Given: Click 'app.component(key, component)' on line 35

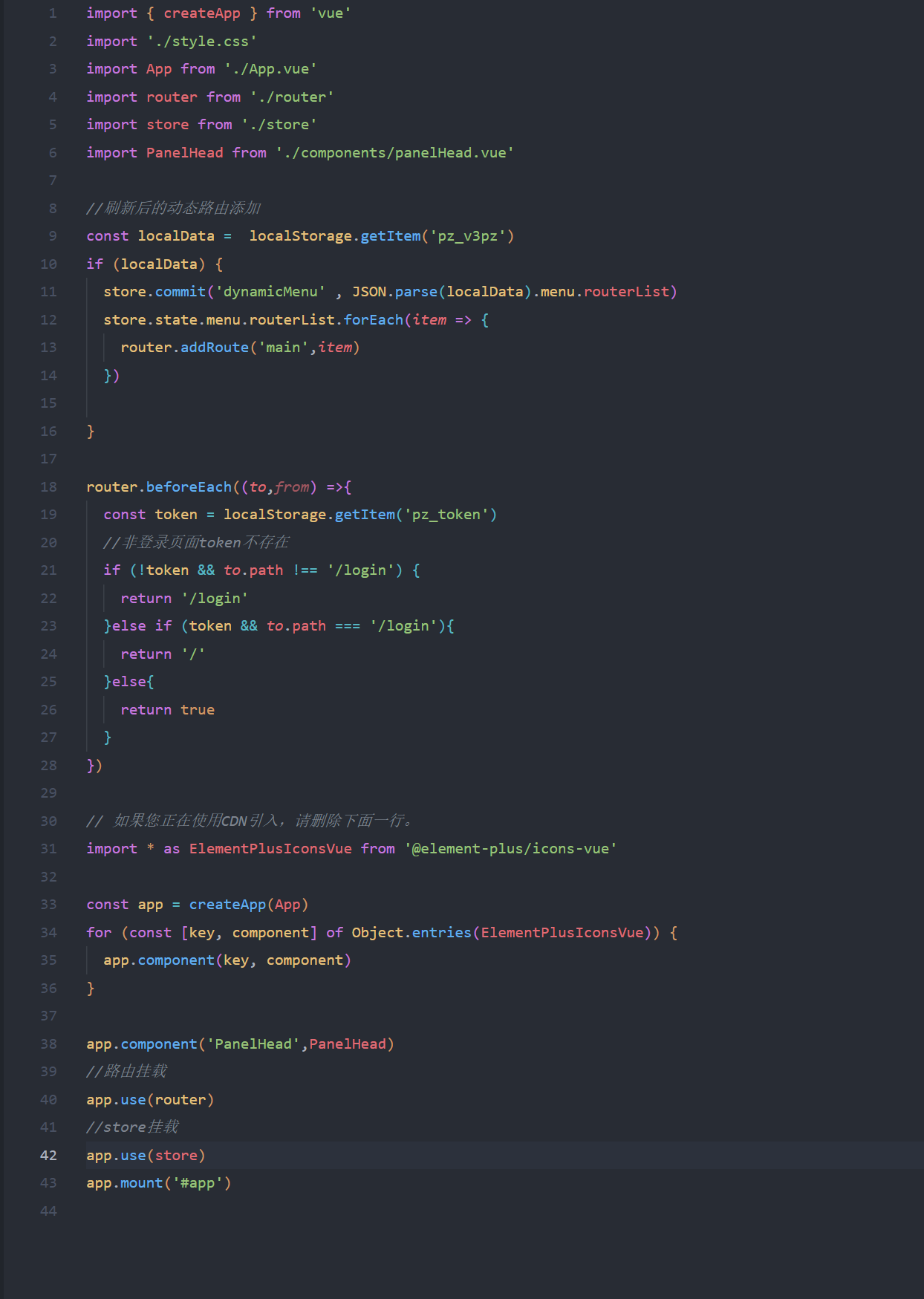Looking at the screenshot, I should pyautogui.click(x=227, y=960).
